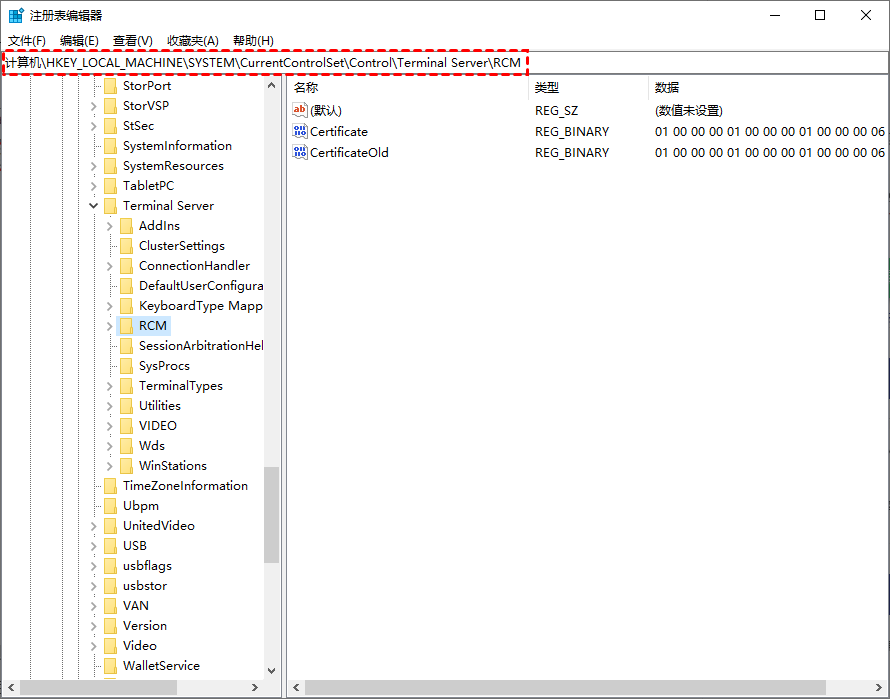Click the TabletPC folder icon
The image size is (890, 699).
[111, 186]
